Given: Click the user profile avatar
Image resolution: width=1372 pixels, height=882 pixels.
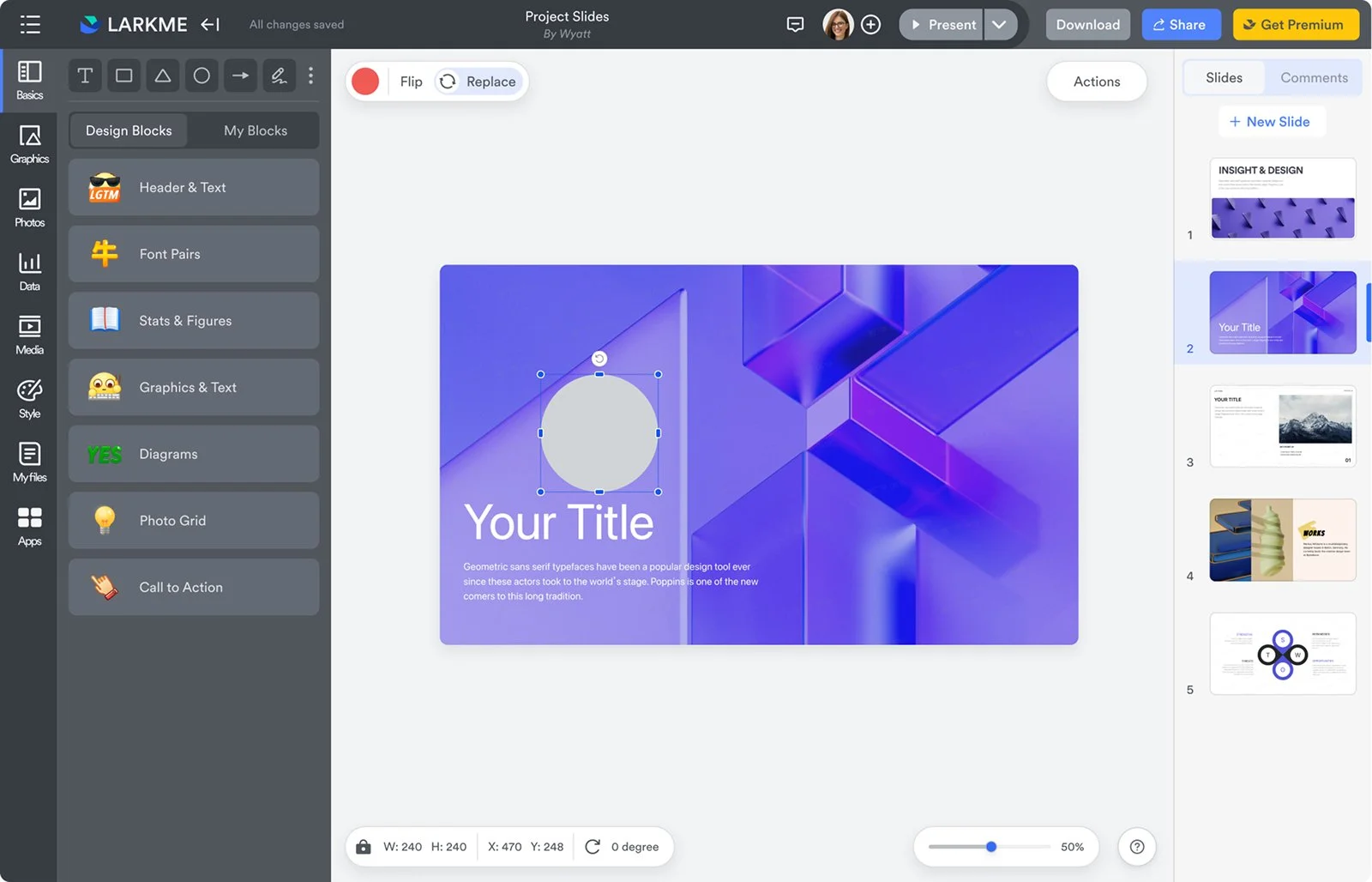Looking at the screenshot, I should click(x=838, y=24).
